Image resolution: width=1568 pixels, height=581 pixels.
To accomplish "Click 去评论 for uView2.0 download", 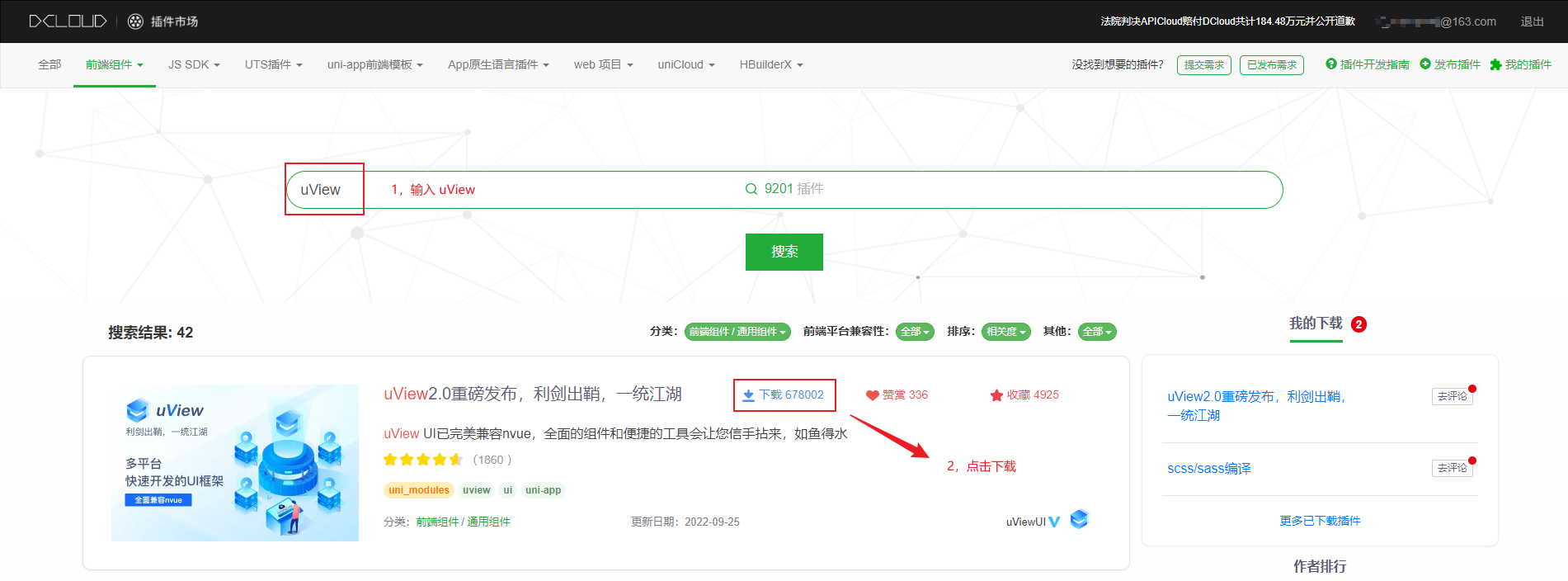I will pyautogui.click(x=1453, y=396).
